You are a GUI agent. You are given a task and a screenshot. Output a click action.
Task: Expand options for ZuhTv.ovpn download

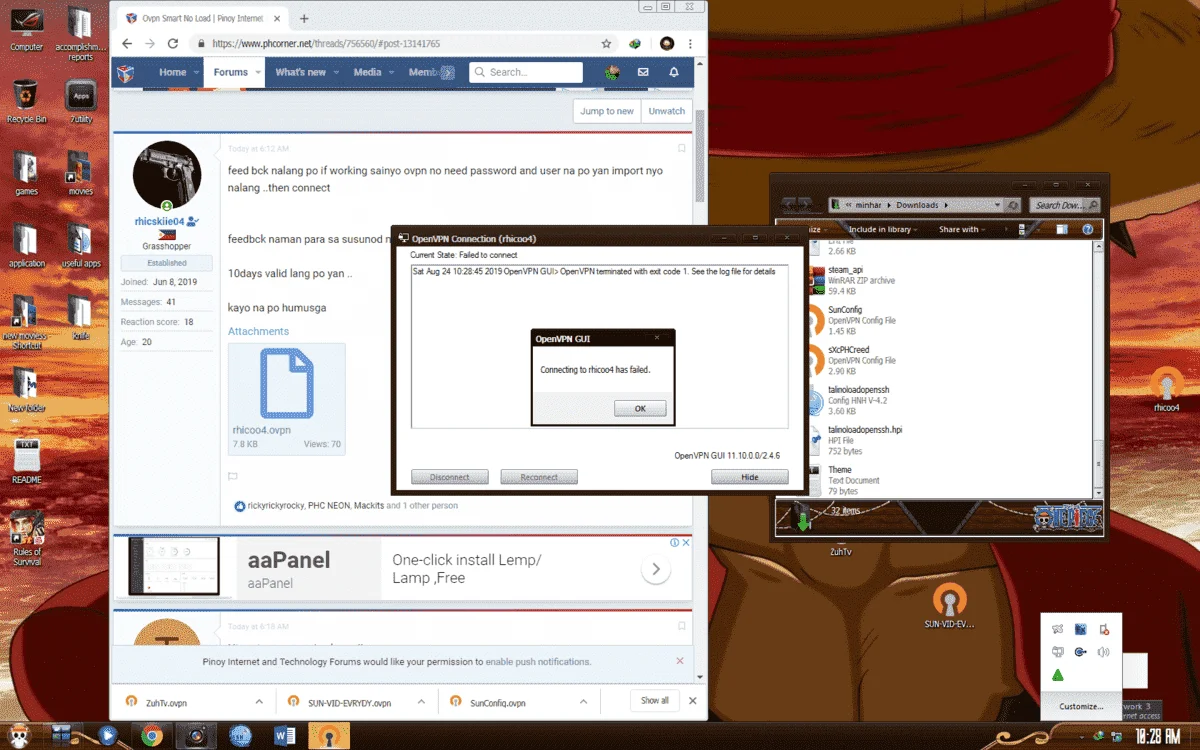(x=259, y=701)
